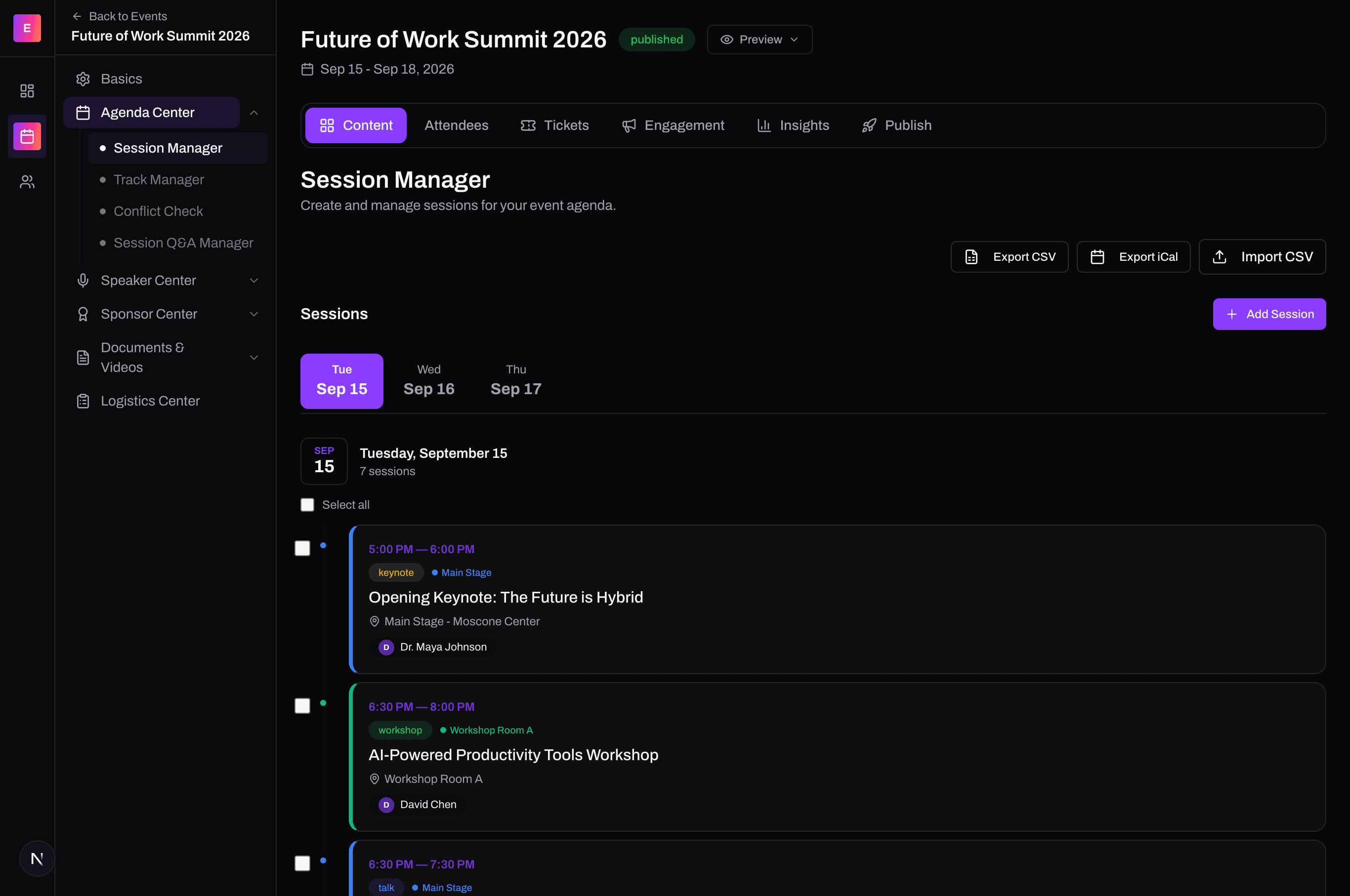Check the AI-Powered Productivity Tools Workshop checkbox
1350x896 pixels.
click(x=302, y=706)
